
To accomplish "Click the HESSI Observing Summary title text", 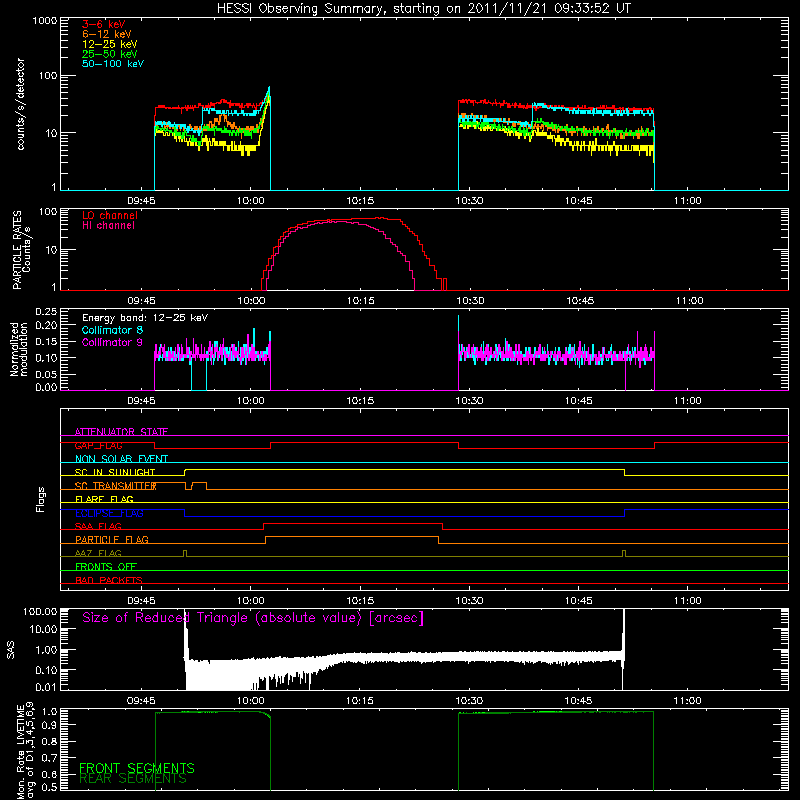I will pyautogui.click(x=423, y=9).
